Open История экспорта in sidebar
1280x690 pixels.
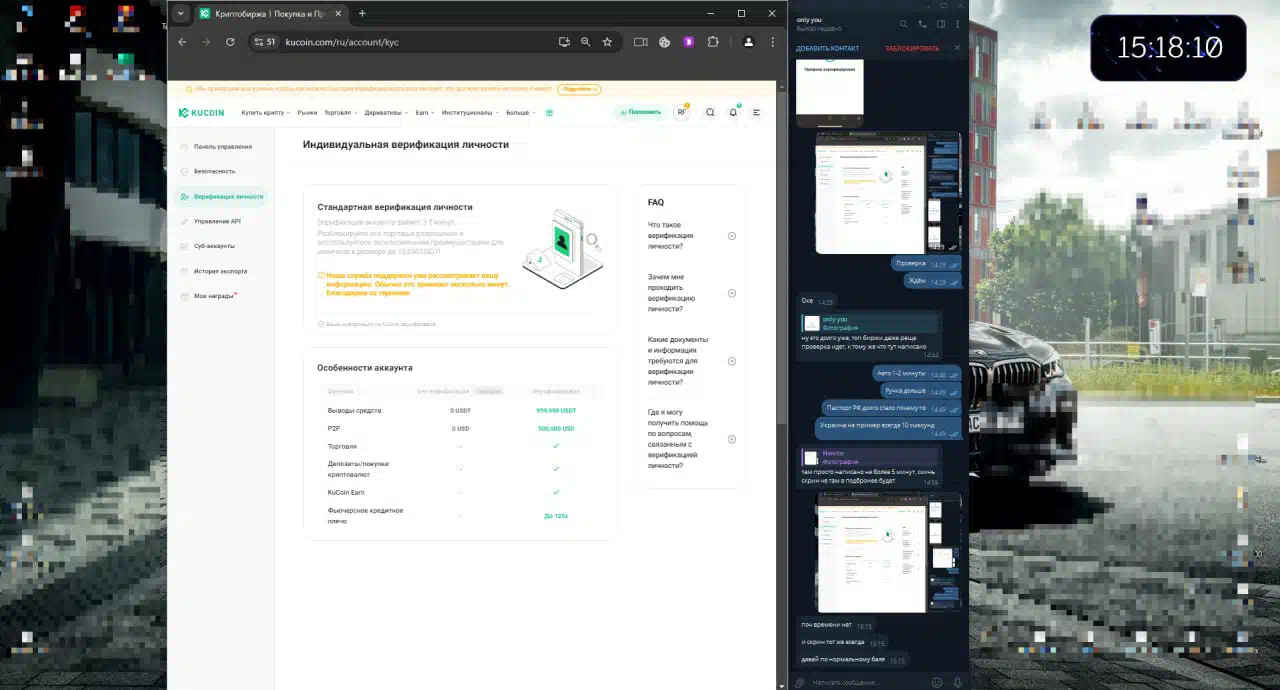click(220, 271)
